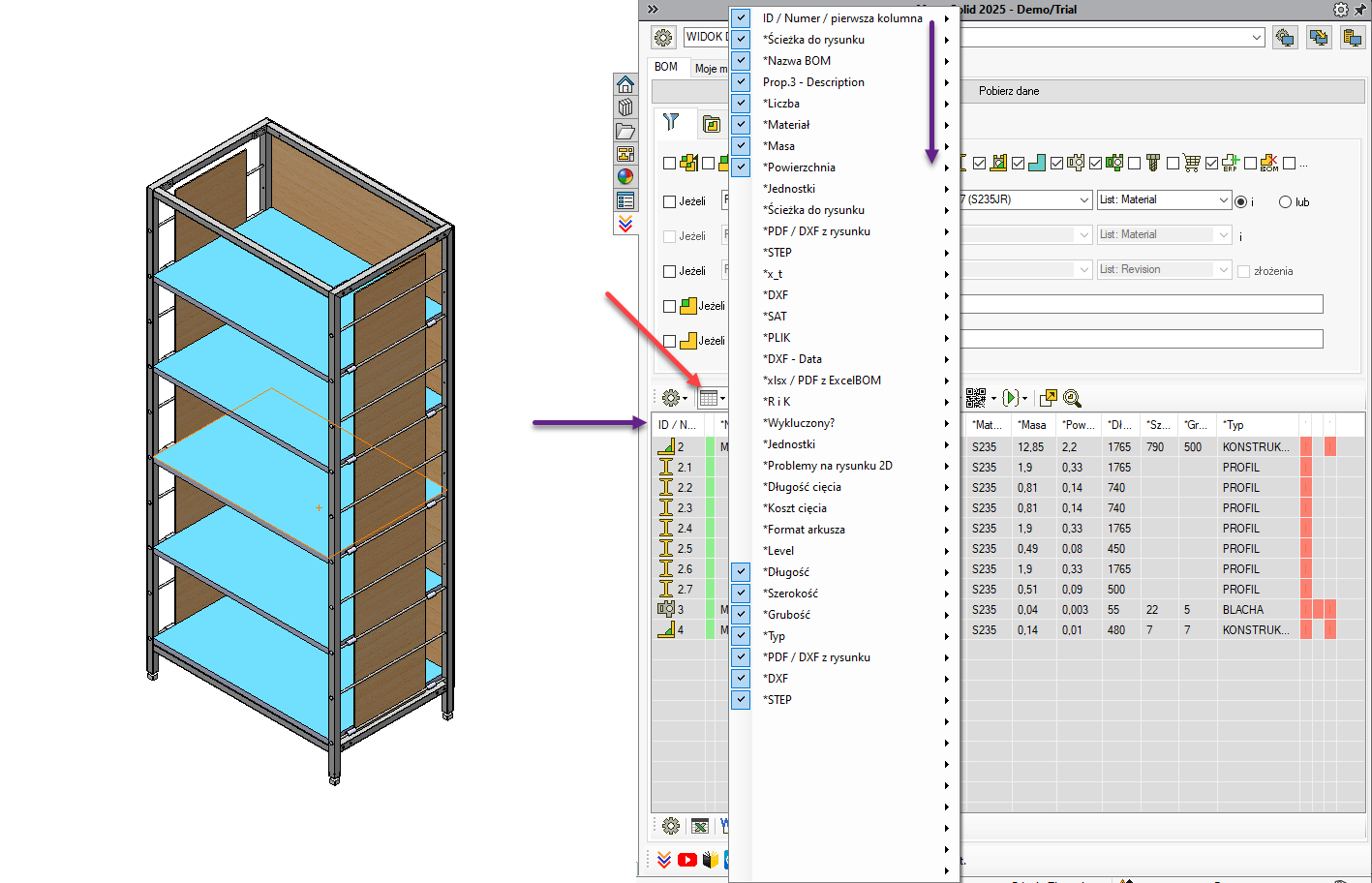Enable the first Jeżeli condition checkbox

[669, 201]
